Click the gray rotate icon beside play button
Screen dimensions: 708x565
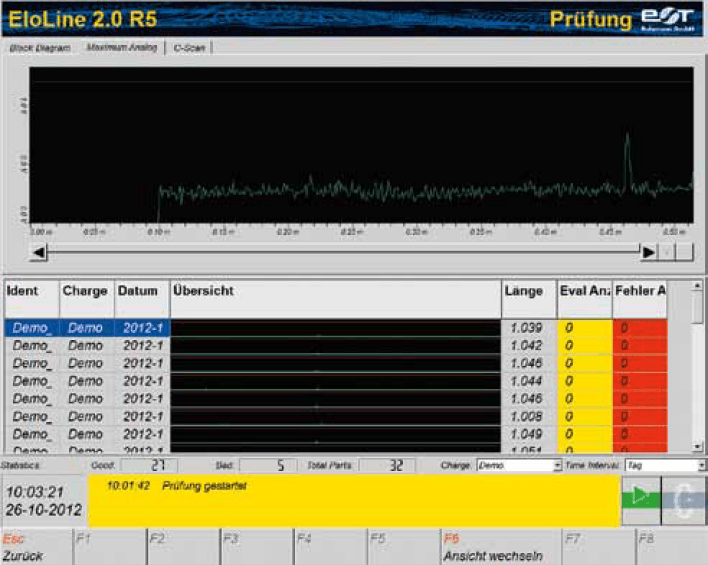tap(684, 500)
